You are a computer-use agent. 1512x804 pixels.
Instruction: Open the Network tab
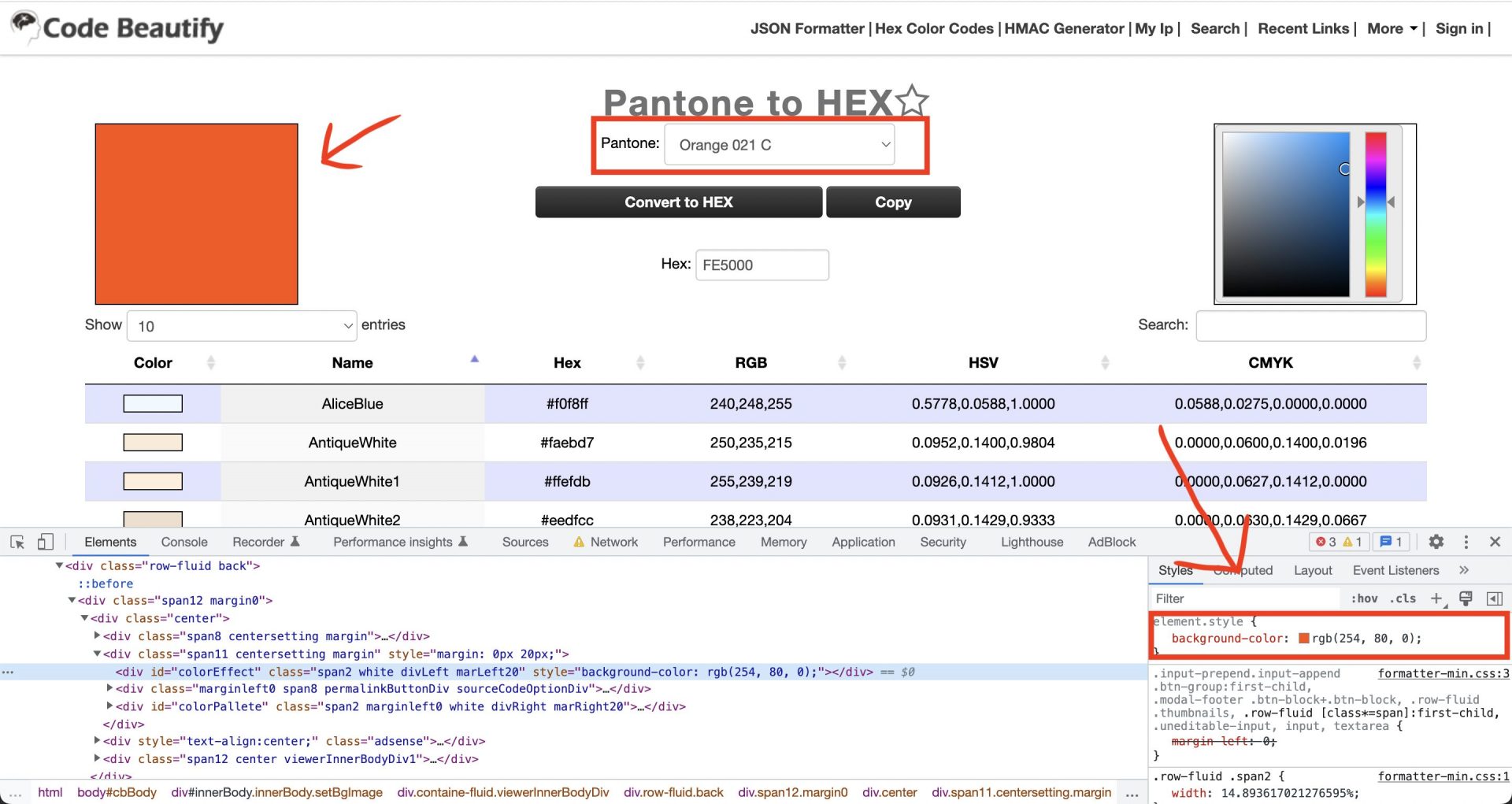(606, 542)
